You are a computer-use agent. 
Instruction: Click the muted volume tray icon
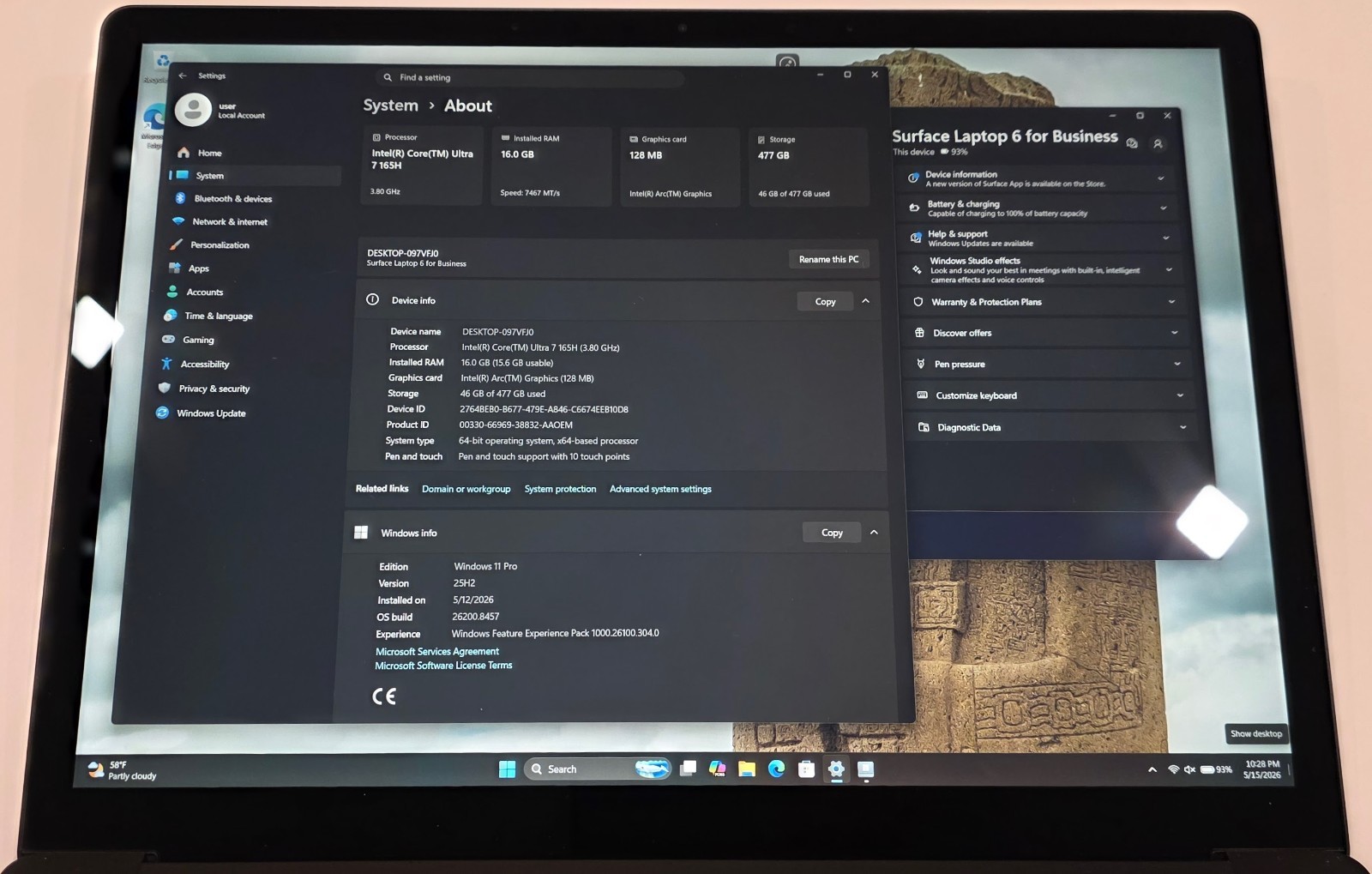click(1189, 769)
